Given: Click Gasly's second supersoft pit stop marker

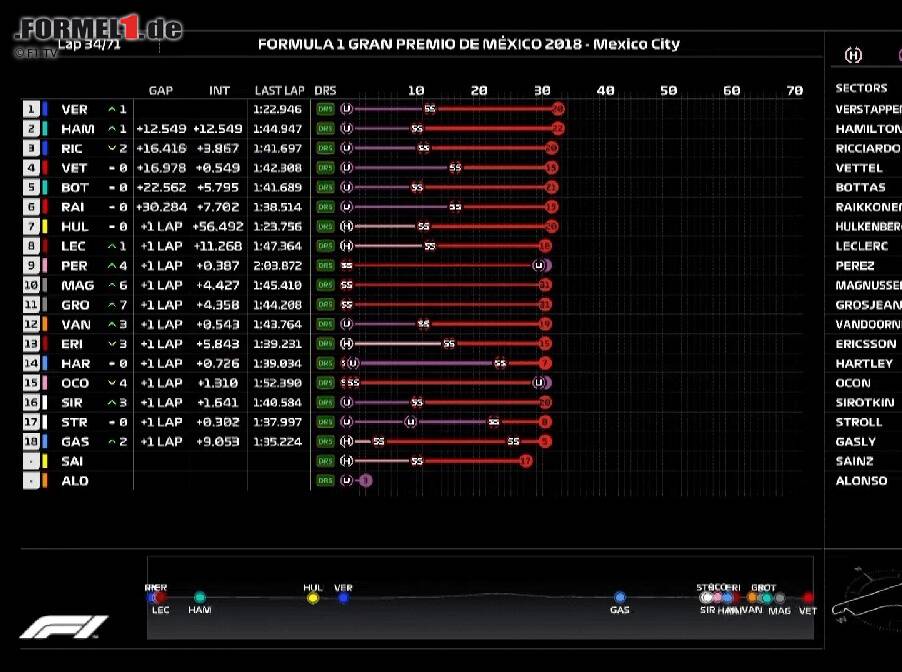Looking at the screenshot, I should pyautogui.click(x=513, y=441).
